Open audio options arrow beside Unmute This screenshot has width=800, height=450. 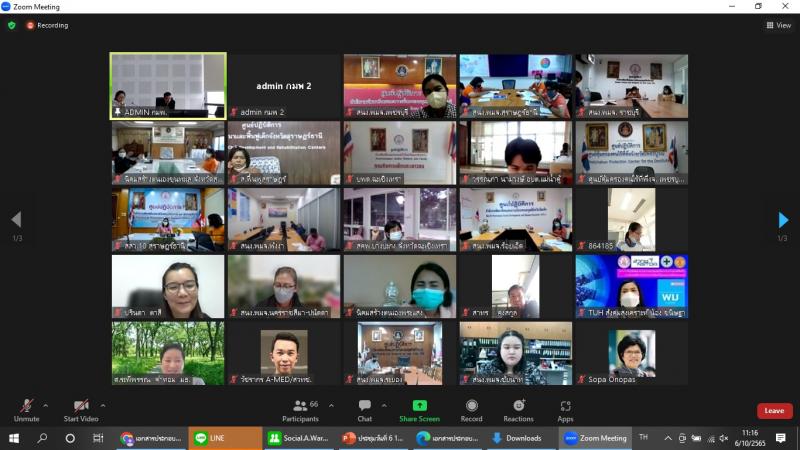[x=45, y=406]
